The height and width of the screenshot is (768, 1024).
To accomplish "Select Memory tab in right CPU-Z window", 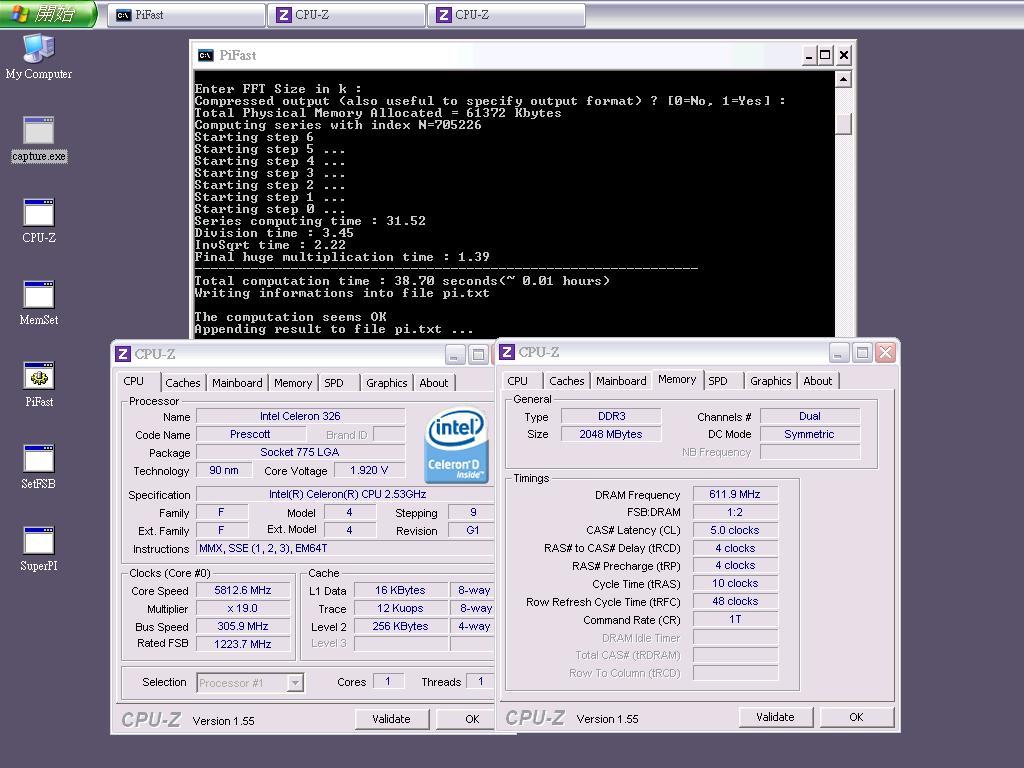I will click(677, 379).
